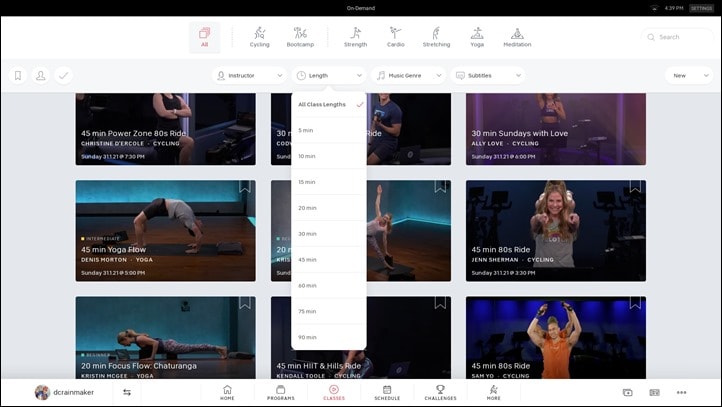This screenshot has width=722, height=407.
Task: Choose the 90 min length option
Action: tap(329, 337)
